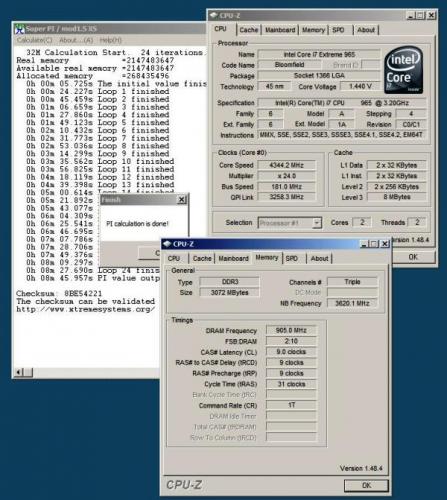Click OK in the lower CPU-Z memory window
The image size is (447, 500).
coord(366,485)
